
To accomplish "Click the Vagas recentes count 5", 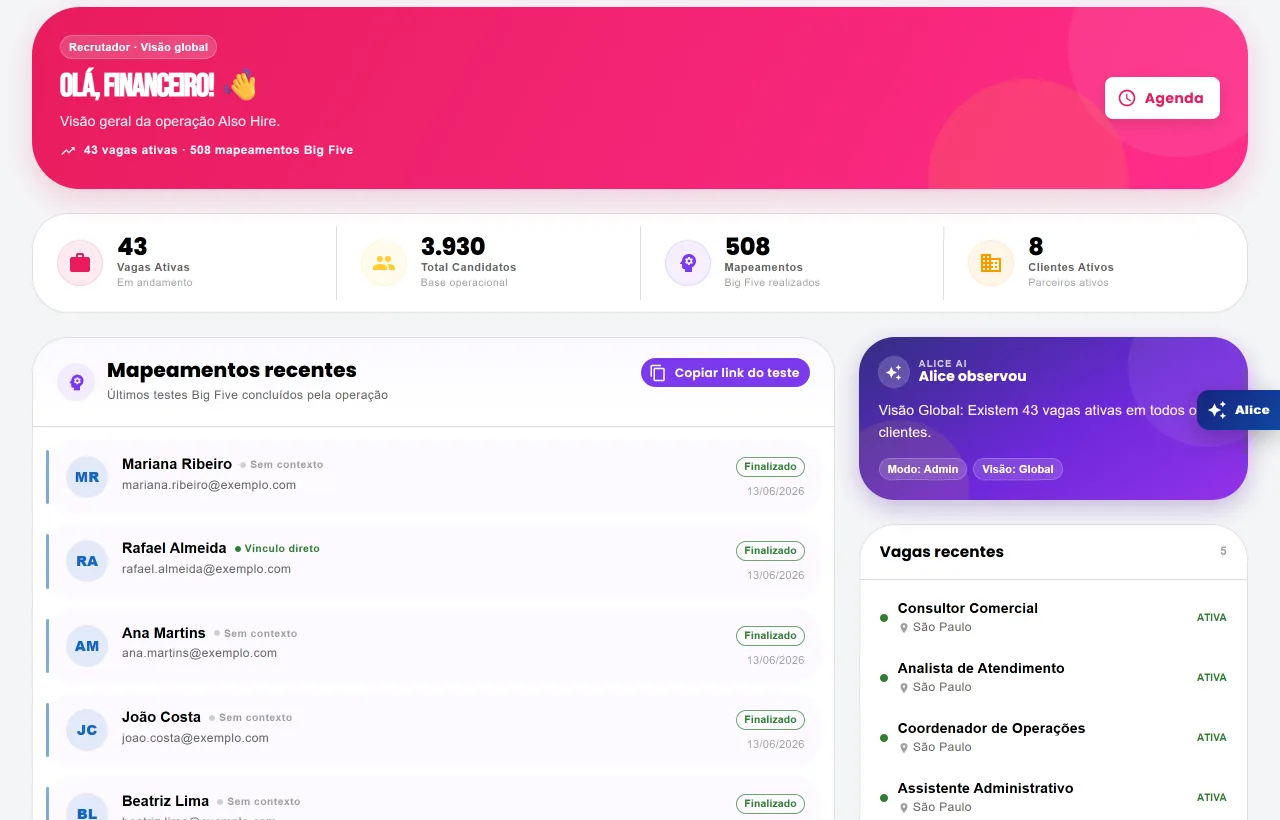I will [1223, 551].
